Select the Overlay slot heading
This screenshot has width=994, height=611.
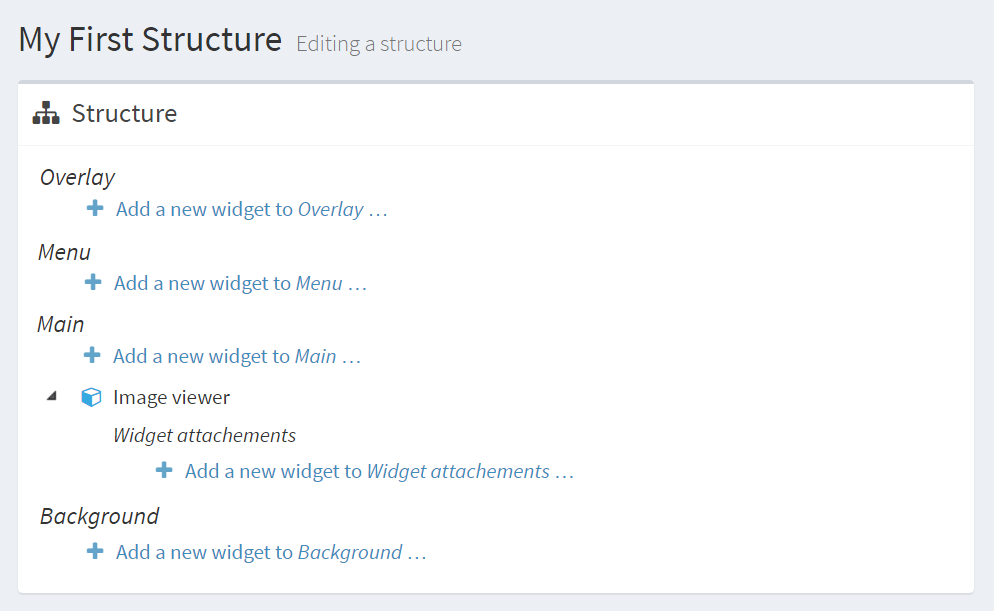(x=77, y=177)
